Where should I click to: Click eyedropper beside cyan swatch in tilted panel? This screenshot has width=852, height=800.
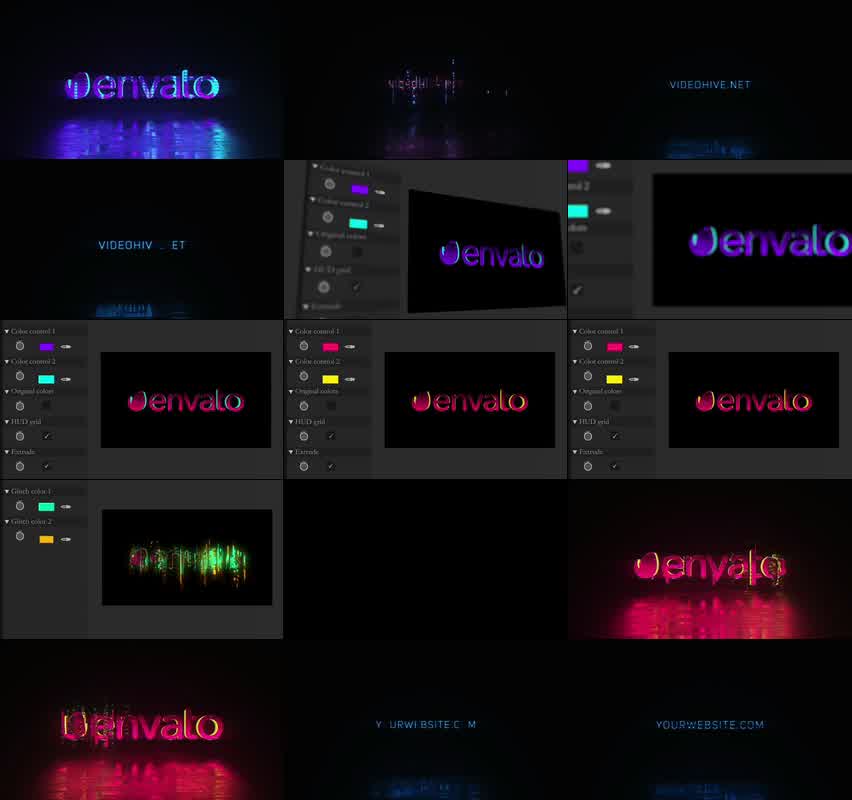[x=378, y=226]
